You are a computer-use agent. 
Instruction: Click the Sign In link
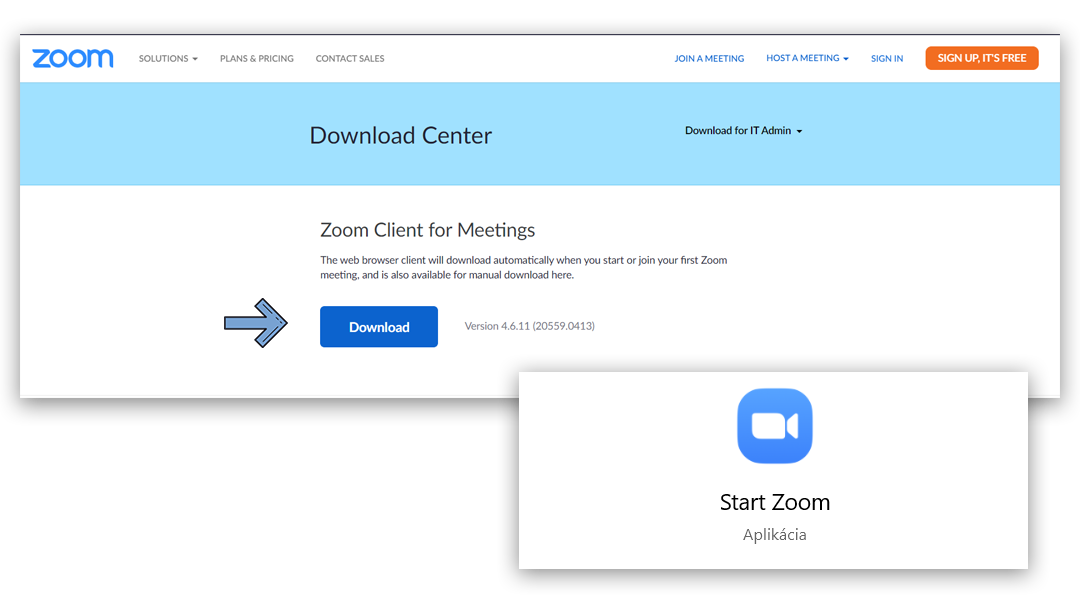point(887,59)
